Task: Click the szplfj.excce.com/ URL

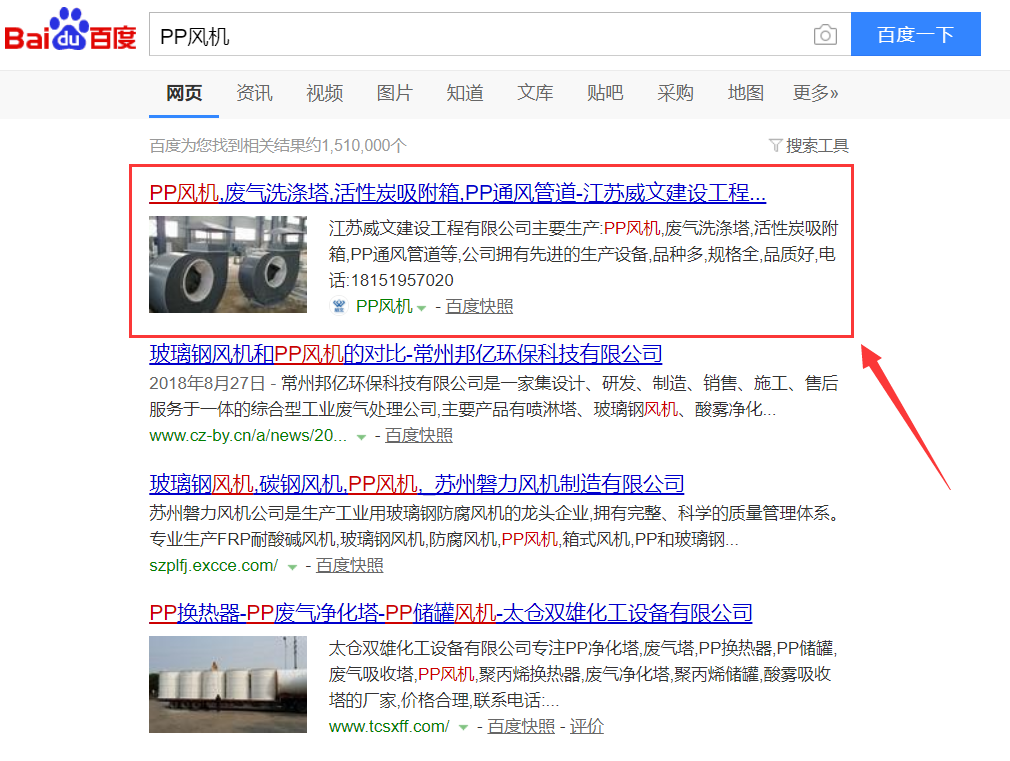Action: (214, 566)
